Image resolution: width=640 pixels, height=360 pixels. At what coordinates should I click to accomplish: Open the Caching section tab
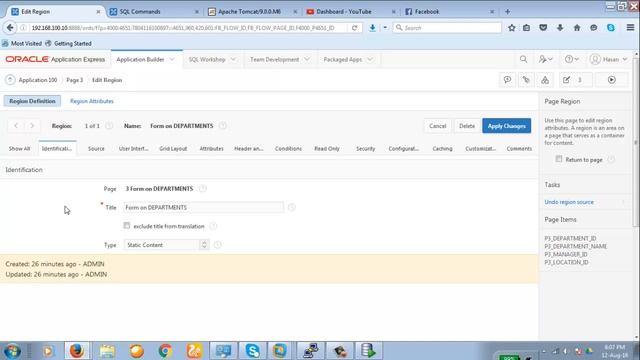click(442, 149)
